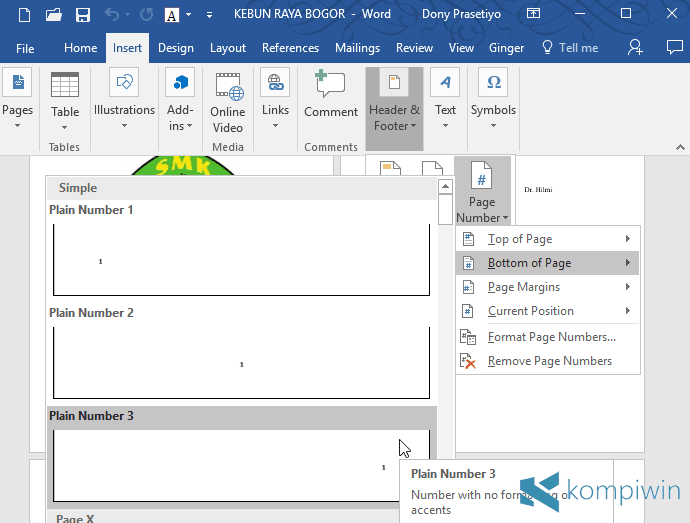The image size is (690, 523).
Task: Switch to the Home tab
Action: (81, 48)
